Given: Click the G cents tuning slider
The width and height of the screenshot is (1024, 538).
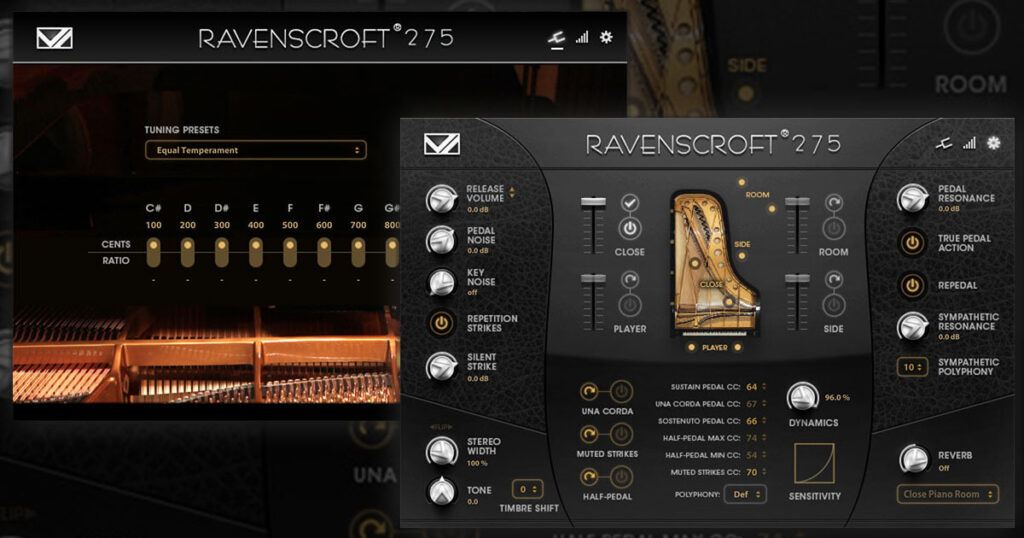Looking at the screenshot, I should [x=358, y=252].
